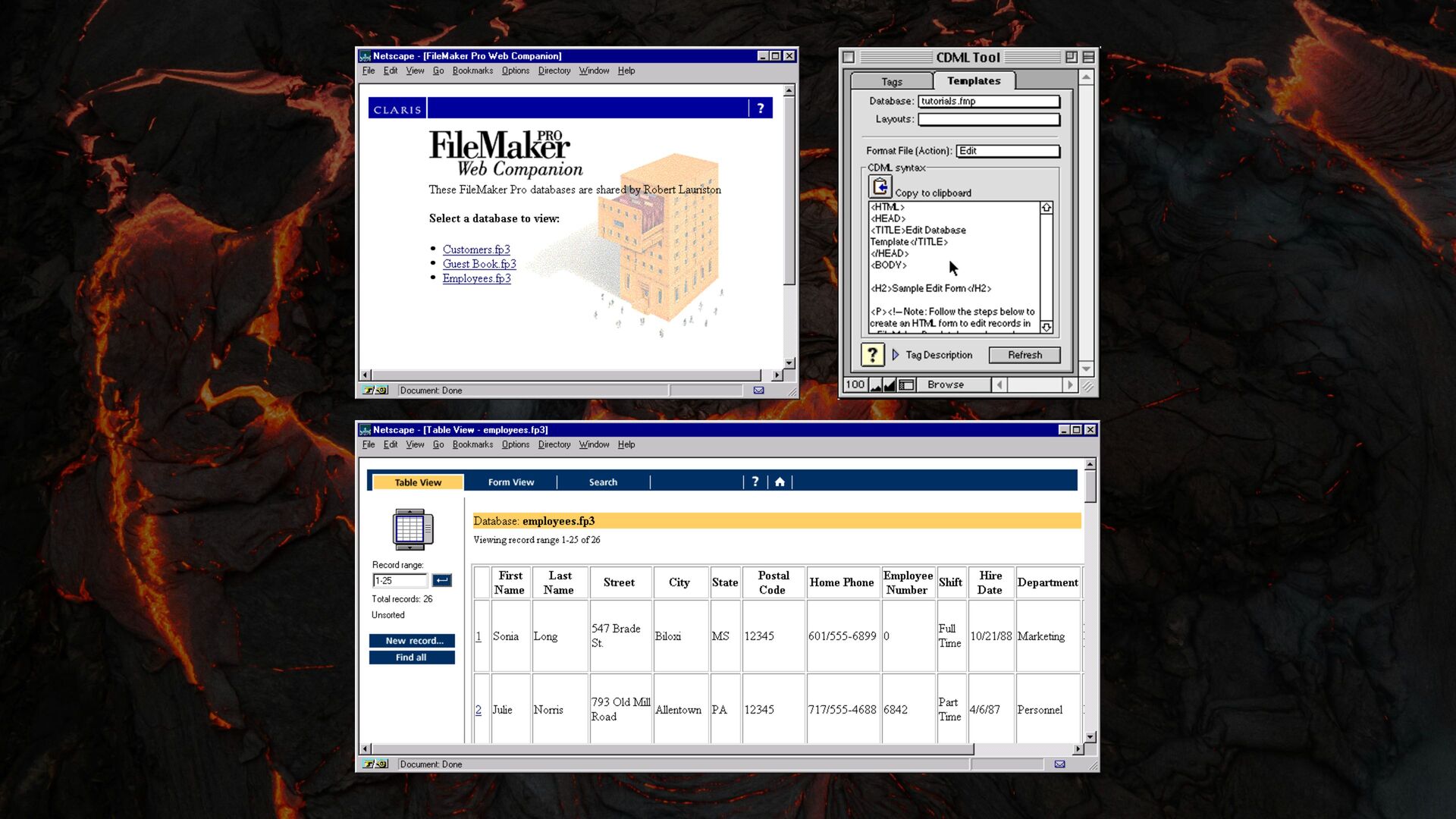Select the Table View tab
This screenshot has width=1456, height=819.
(418, 482)
